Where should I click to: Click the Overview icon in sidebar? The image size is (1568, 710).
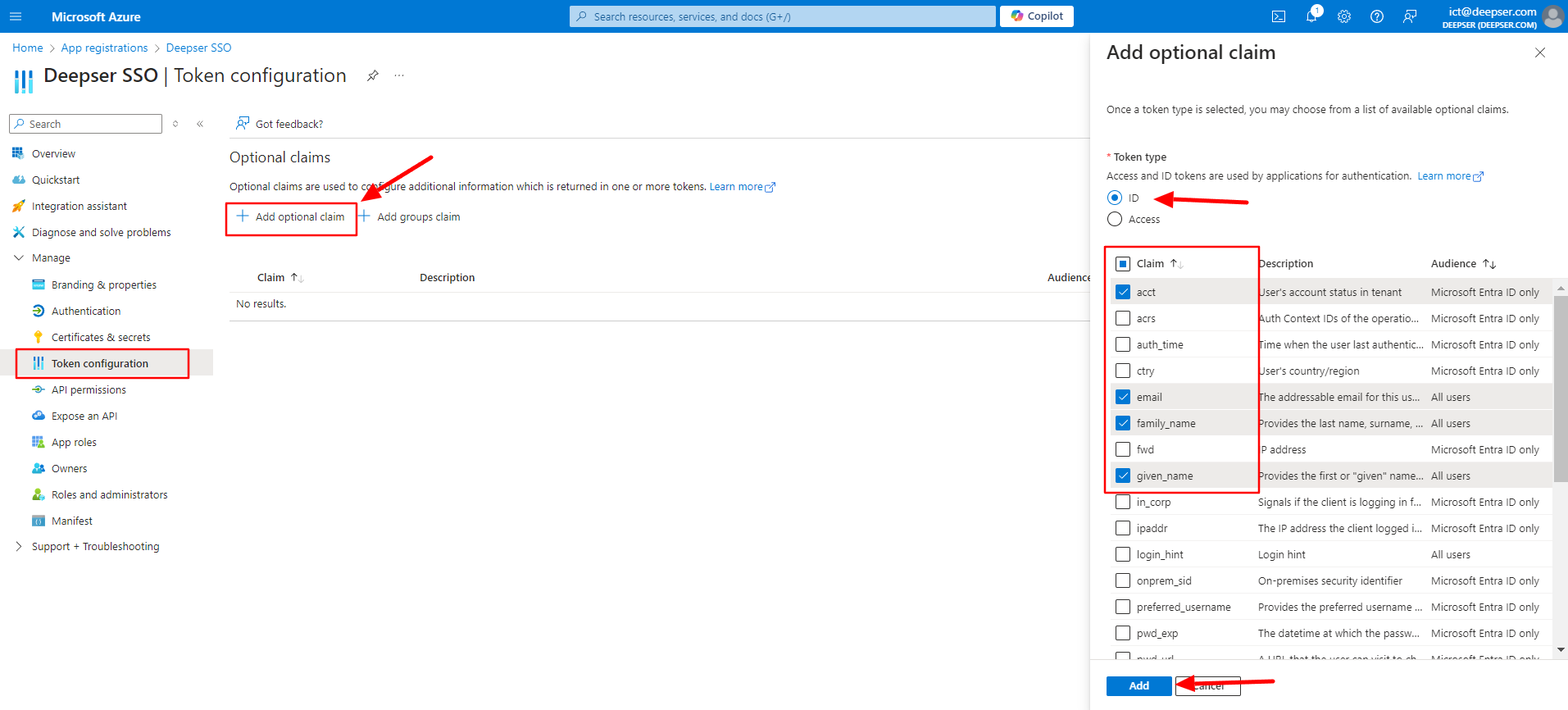18,153
